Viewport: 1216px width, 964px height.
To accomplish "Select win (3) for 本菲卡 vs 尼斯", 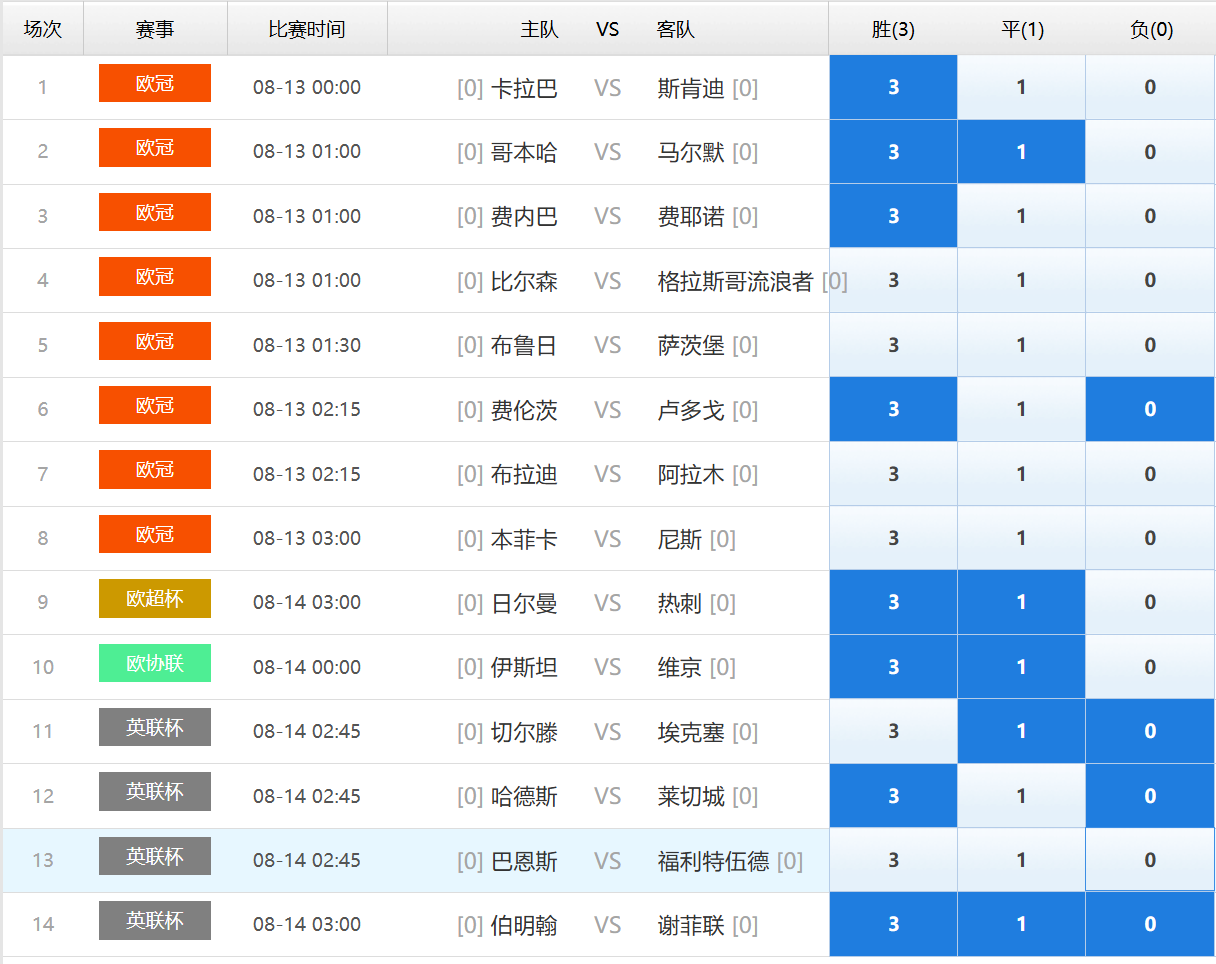I will pyautogui.click(x=893, y=538).
